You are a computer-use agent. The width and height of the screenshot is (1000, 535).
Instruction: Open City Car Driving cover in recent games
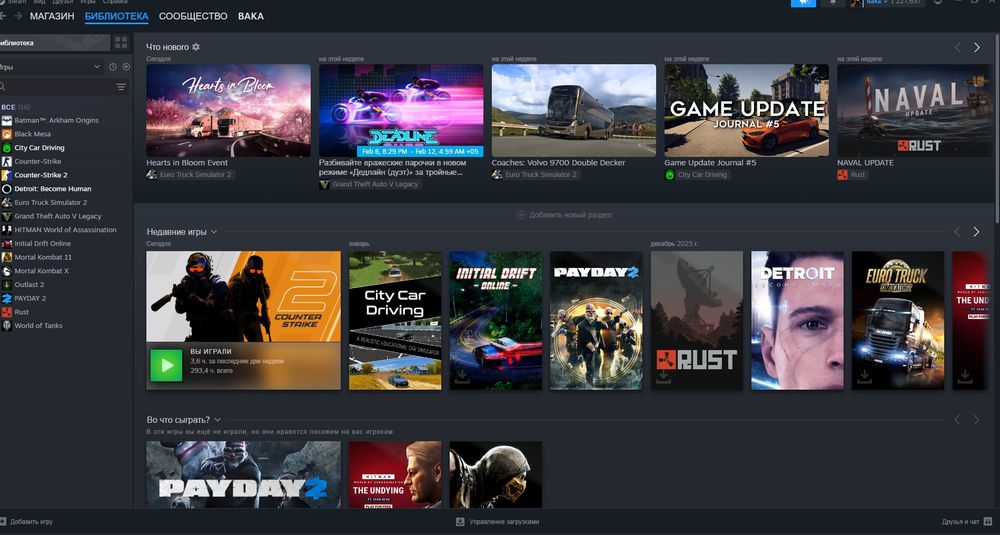click(395, 320)
